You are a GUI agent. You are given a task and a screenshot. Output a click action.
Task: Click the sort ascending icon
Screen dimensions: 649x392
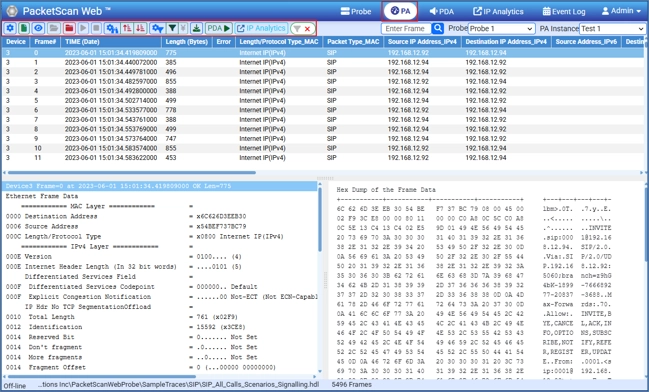click(127, 28)
